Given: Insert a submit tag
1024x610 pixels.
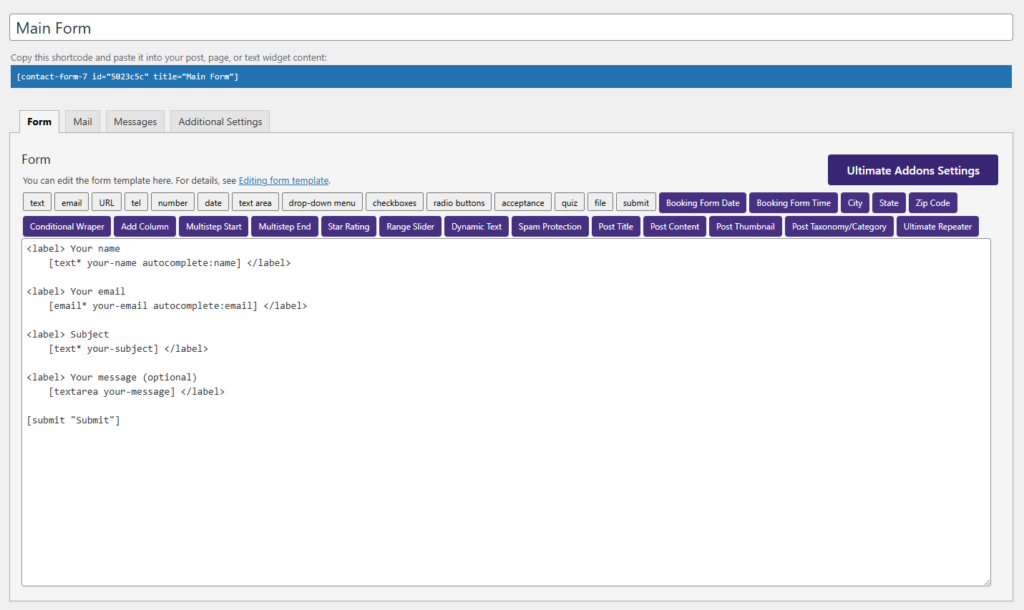Looking at the screenshot, I should click(635, 202).
